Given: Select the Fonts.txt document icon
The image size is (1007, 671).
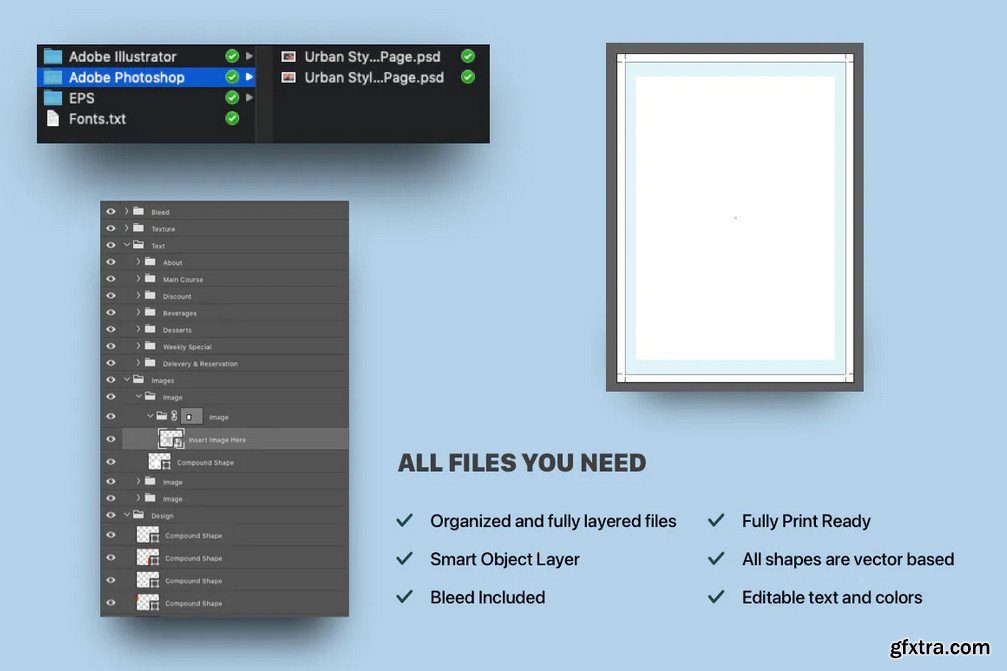Looking at the screenshot, I should click(52, 119).
